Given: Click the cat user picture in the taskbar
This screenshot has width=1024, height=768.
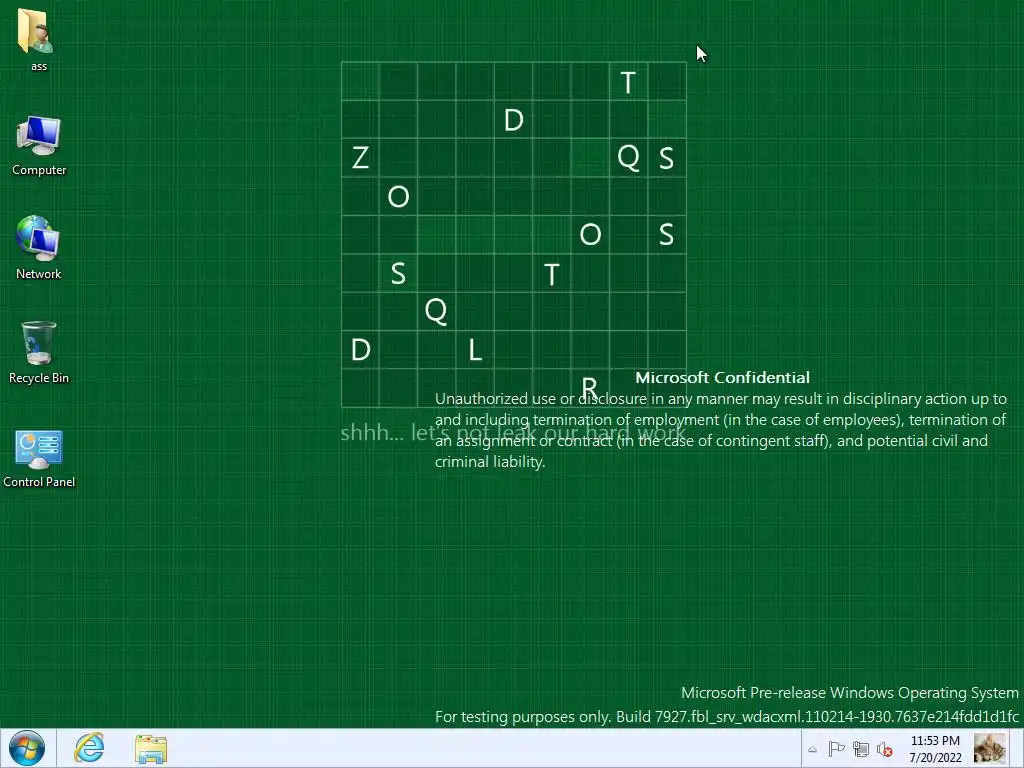Looking at the screenshot, I should (x=989, y=748).
